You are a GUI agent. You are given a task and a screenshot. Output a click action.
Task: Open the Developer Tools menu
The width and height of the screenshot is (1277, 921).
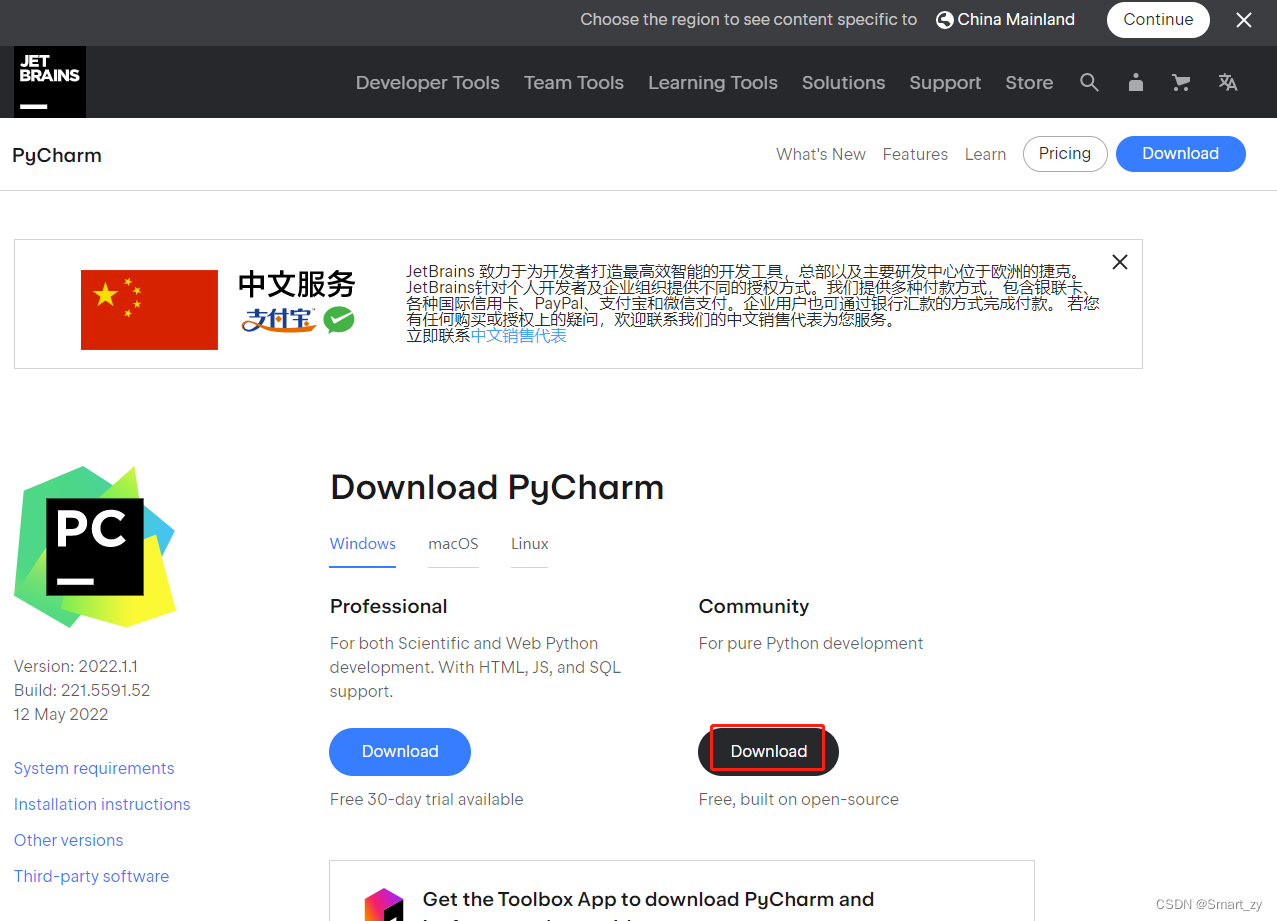point(427,83)
